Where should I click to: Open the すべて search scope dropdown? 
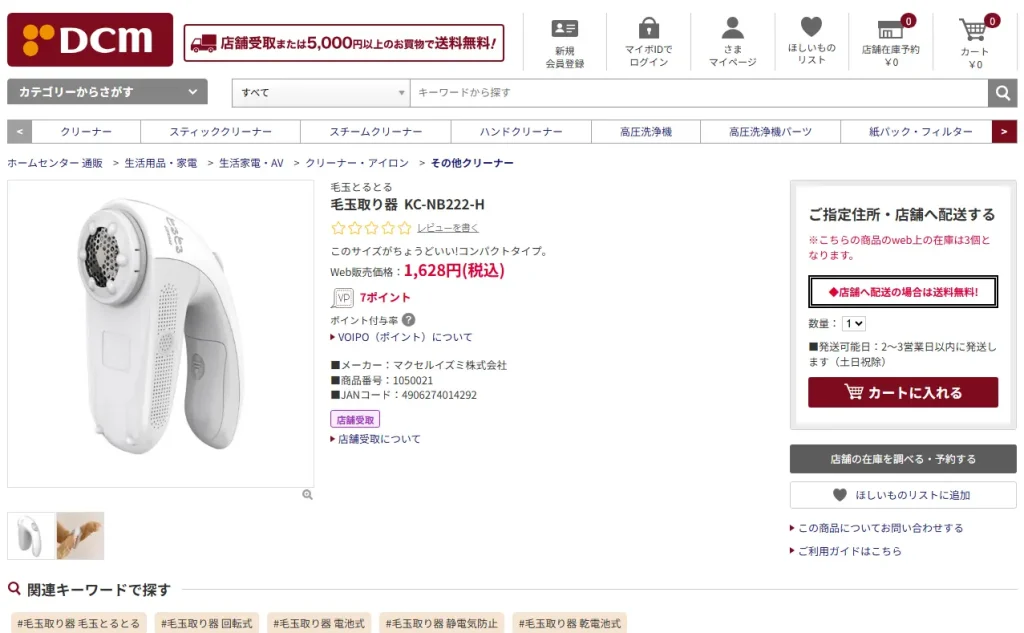point(320,92)
